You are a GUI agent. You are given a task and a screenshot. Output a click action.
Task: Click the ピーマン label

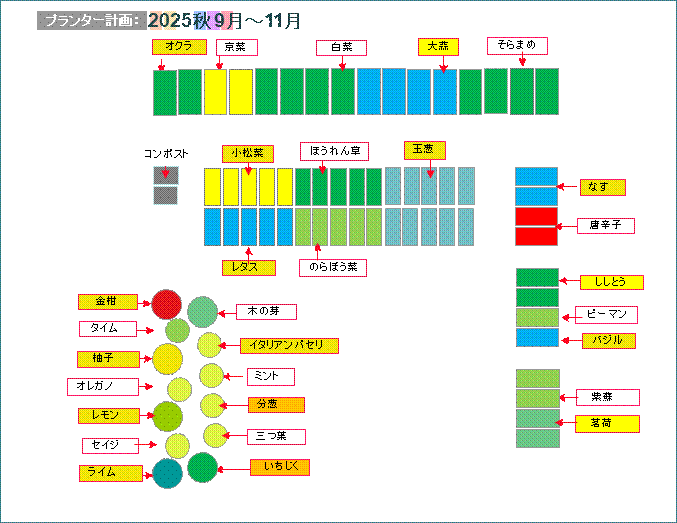[606, 315]
